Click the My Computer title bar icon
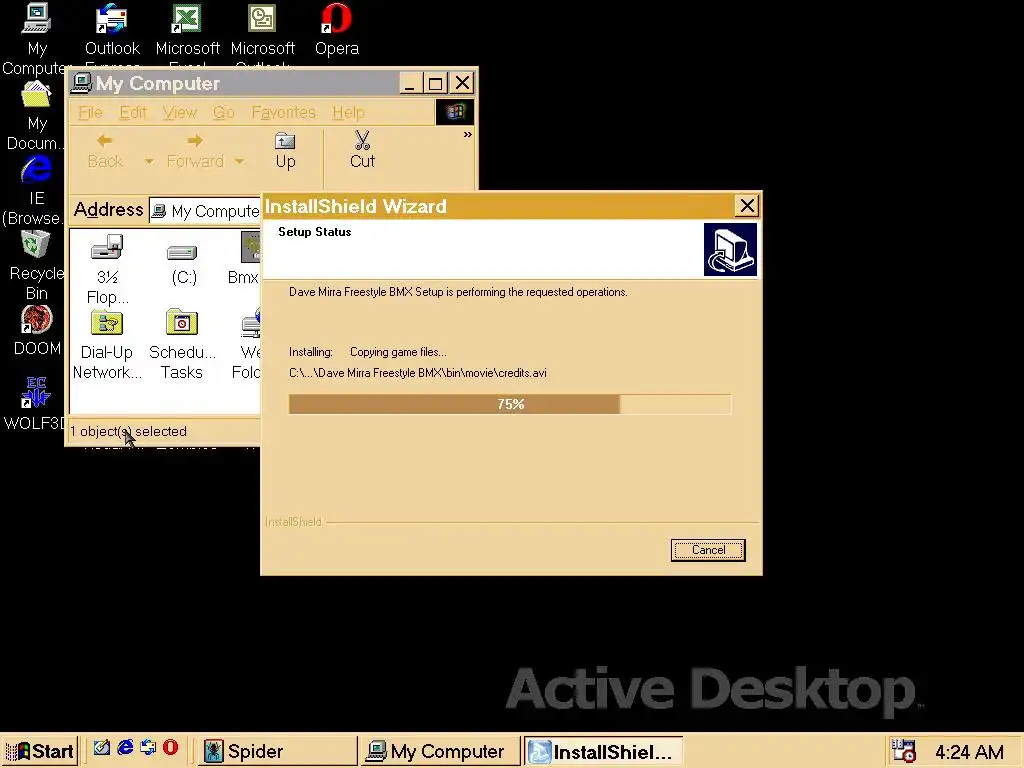 tap(81, 83)
